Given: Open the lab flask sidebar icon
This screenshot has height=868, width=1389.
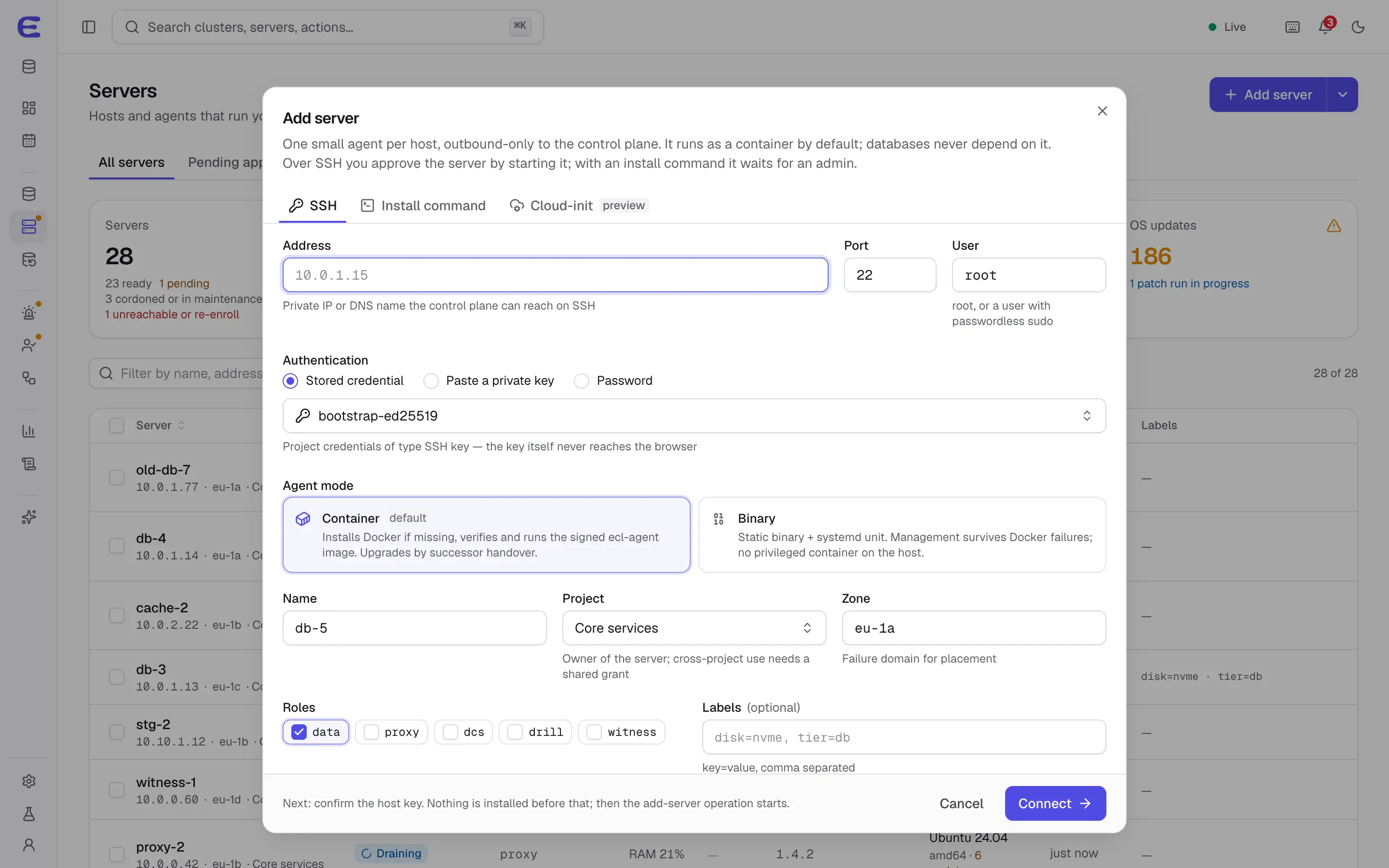Looking at the screenshot, I should point(29,814).
